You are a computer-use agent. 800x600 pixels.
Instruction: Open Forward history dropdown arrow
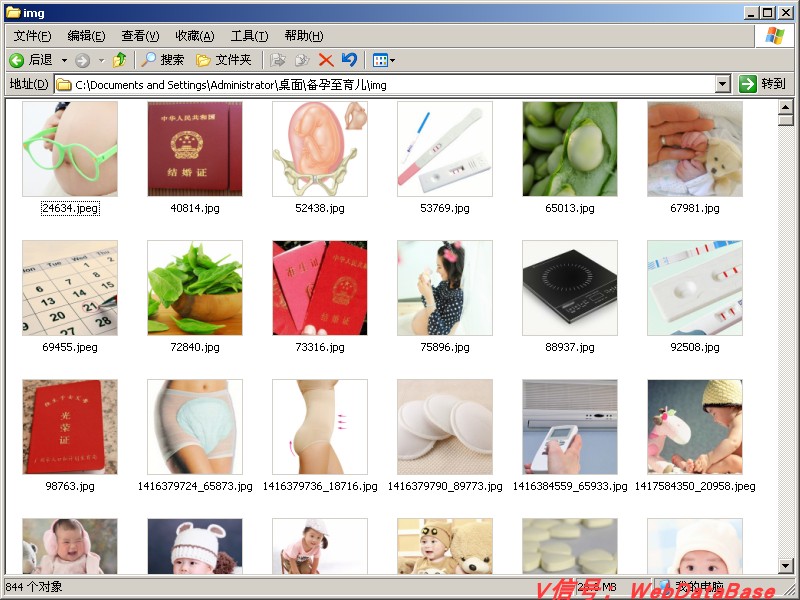coord(102,61)
